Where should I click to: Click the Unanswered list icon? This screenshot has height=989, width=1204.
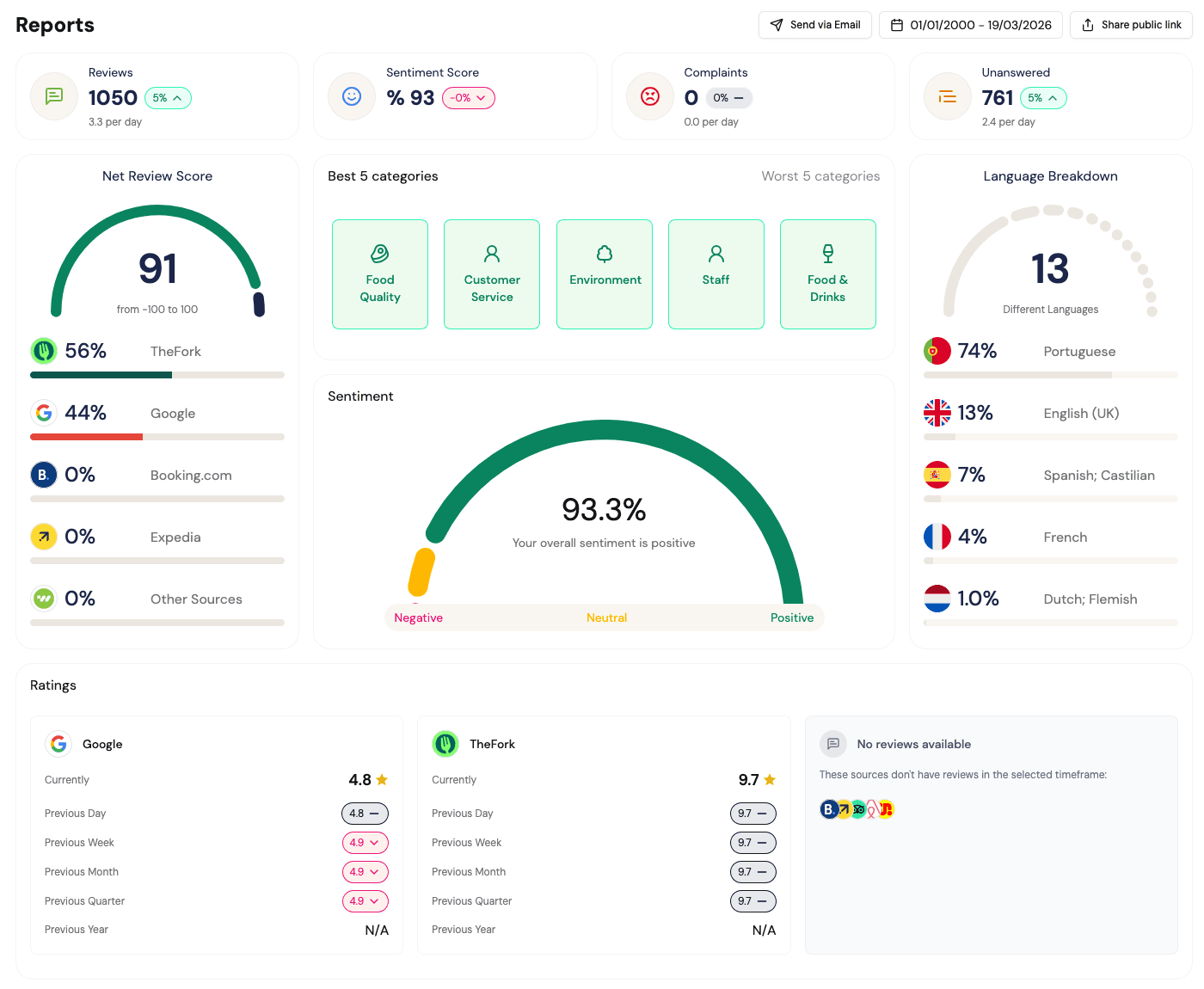pos(947,96)
